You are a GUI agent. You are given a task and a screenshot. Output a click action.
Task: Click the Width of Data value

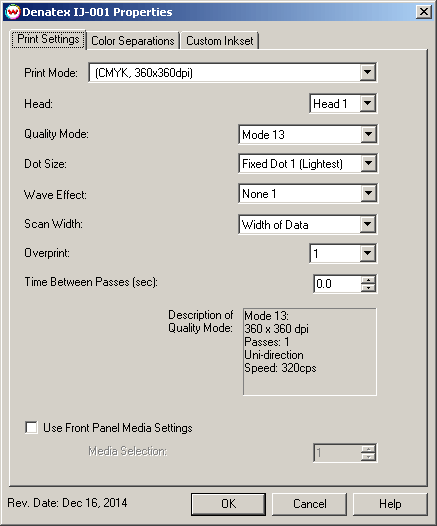pyautogui.click(x=275, y=225)
